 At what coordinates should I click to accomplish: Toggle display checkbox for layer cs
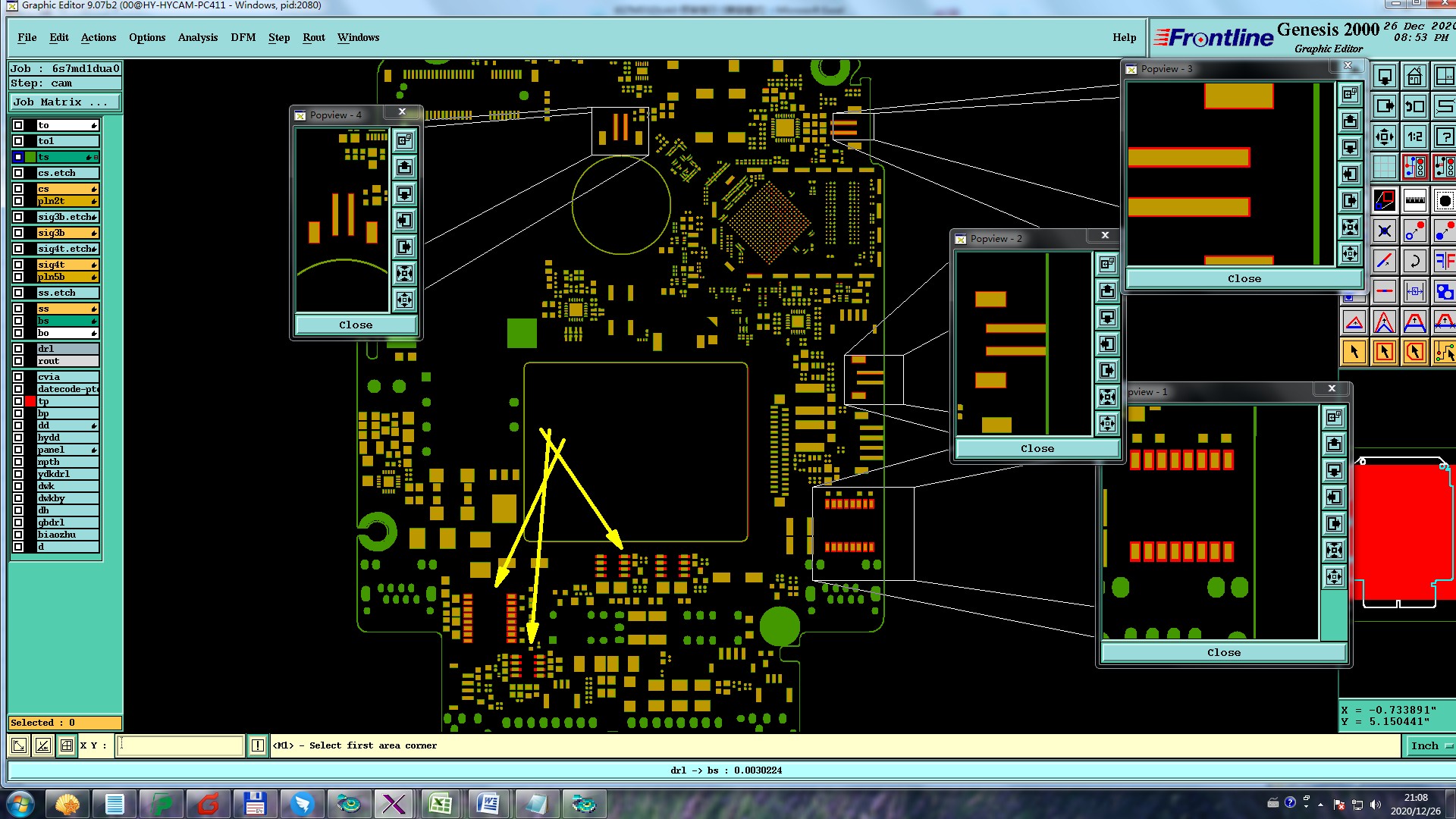(x=18, y=189)
